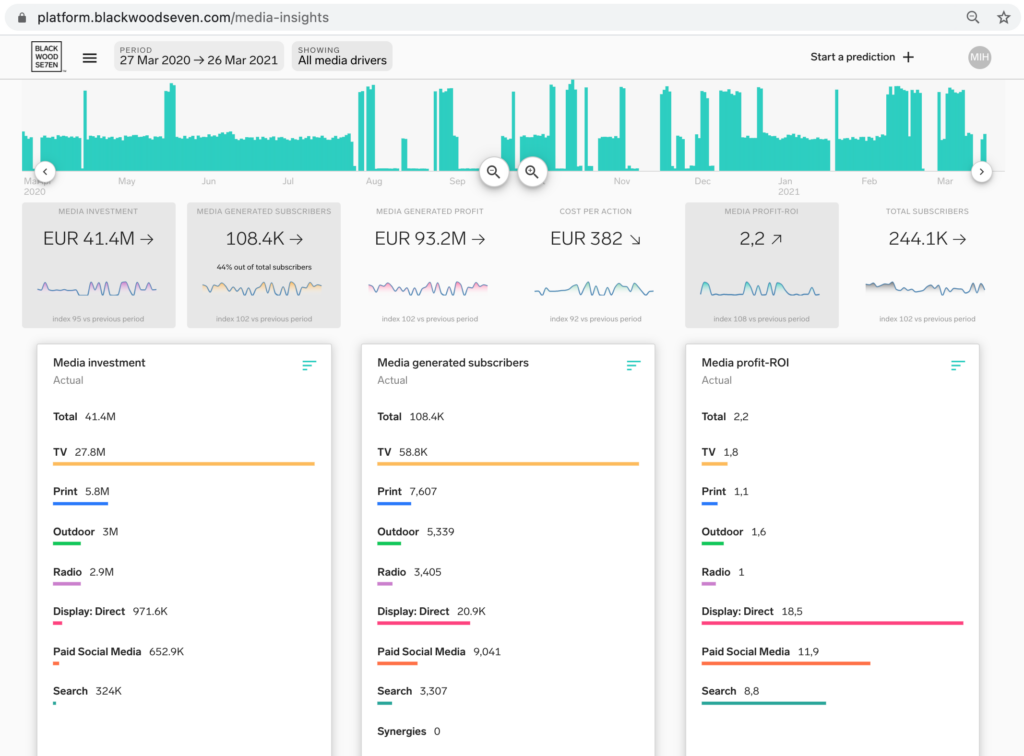This screenshot has height=756, width=1024.
Task: Open the MIH profile avatar menu
Action: [979, 57]
